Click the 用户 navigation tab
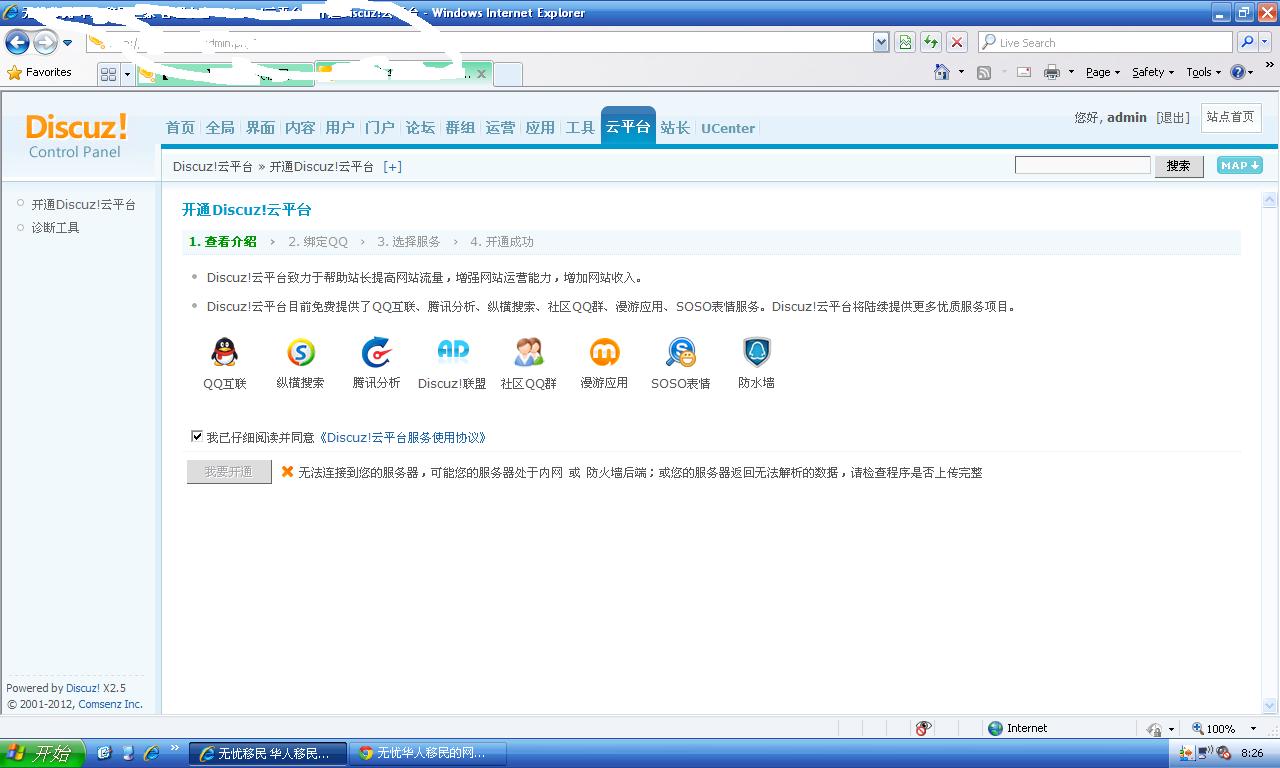This screenshot has width=1280, height=768. tap(340, 127)
